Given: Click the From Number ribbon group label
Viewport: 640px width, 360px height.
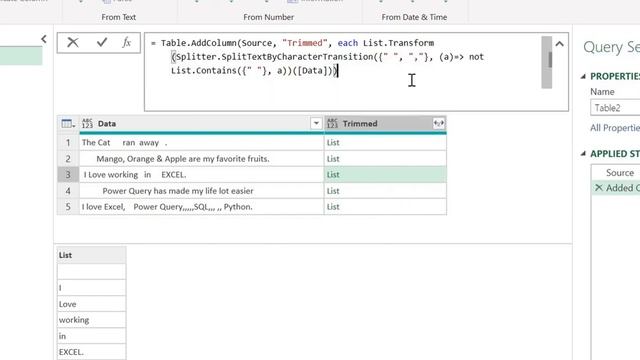Looking at the screenshot, I should [269, 17].
